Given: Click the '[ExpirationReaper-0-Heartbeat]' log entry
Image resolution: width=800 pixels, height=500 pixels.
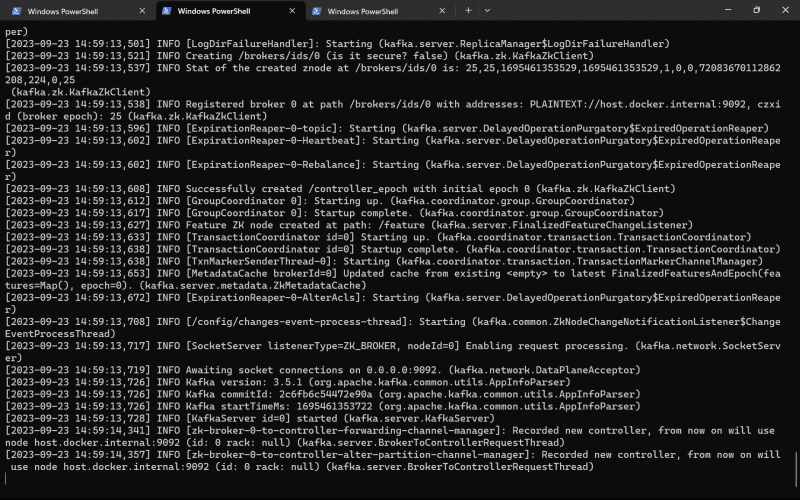Looking at the screenshot, I should pos(273,140).
